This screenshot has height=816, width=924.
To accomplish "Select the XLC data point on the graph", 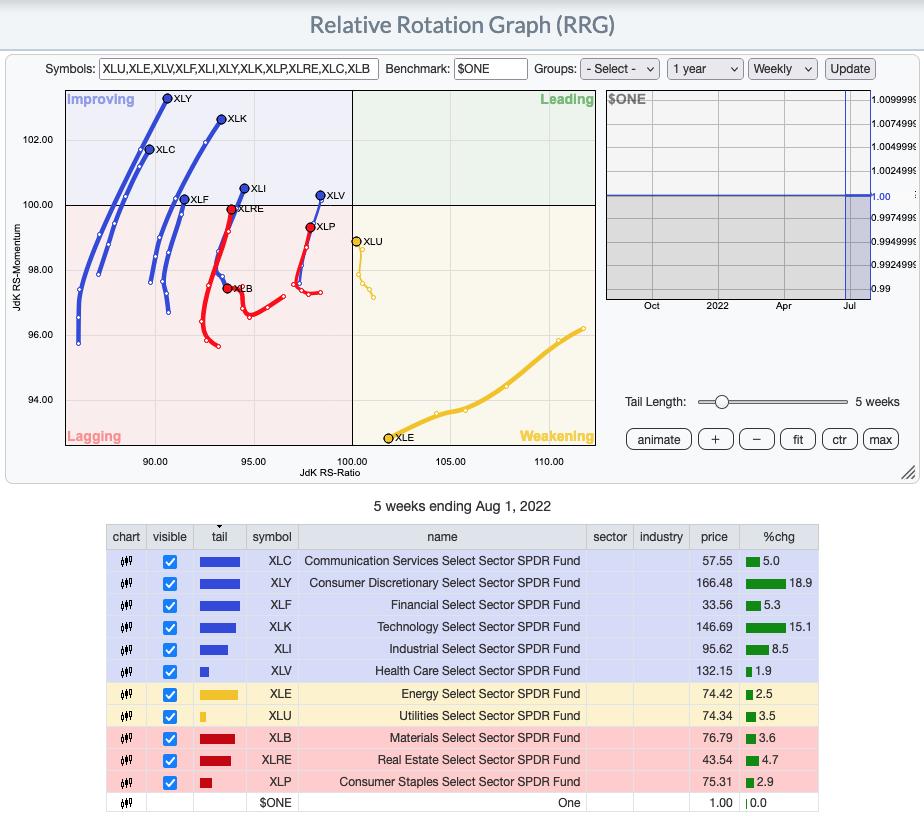I will coord(150,150).
